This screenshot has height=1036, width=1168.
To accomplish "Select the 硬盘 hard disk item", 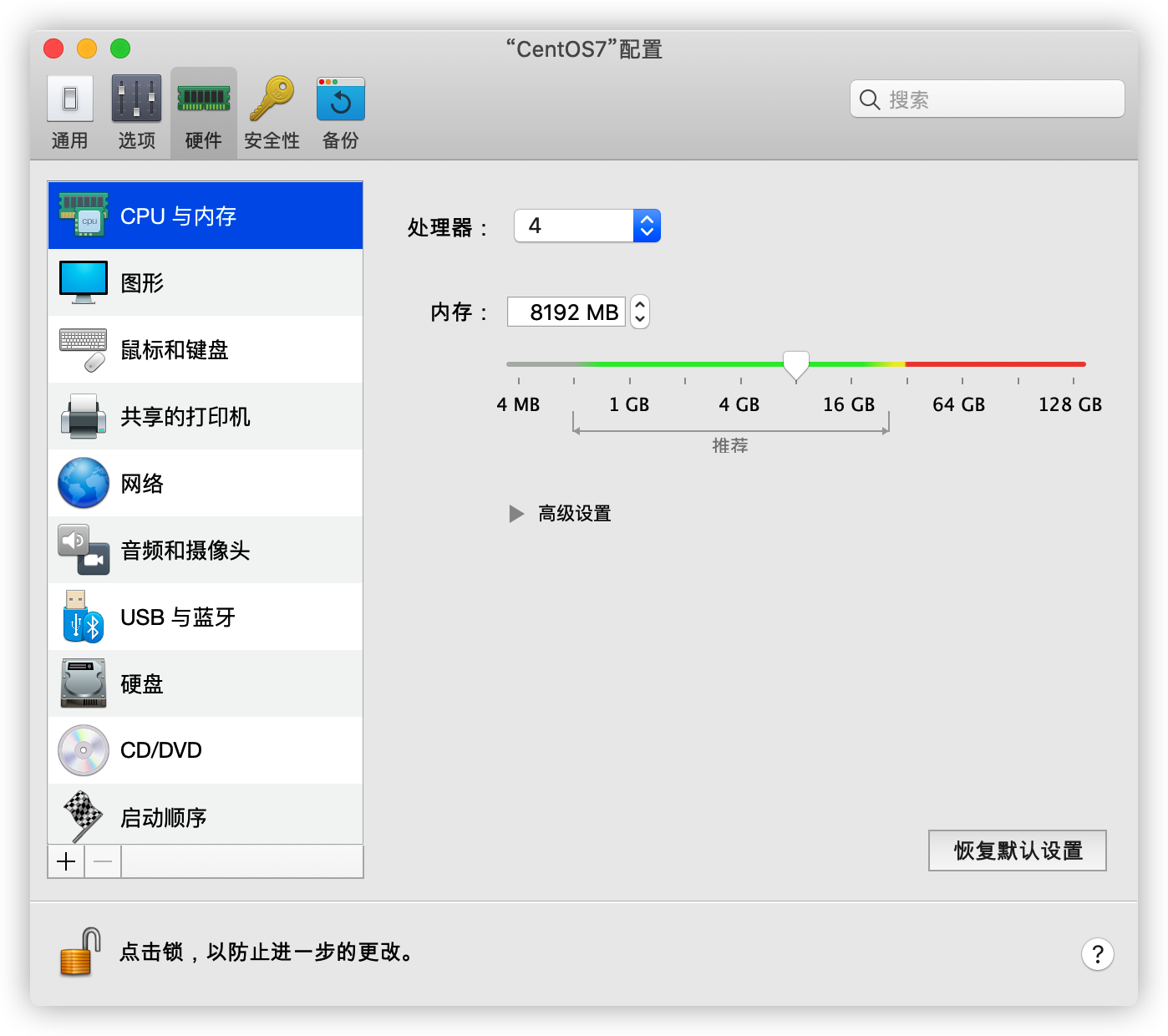I will coord(206,683).
